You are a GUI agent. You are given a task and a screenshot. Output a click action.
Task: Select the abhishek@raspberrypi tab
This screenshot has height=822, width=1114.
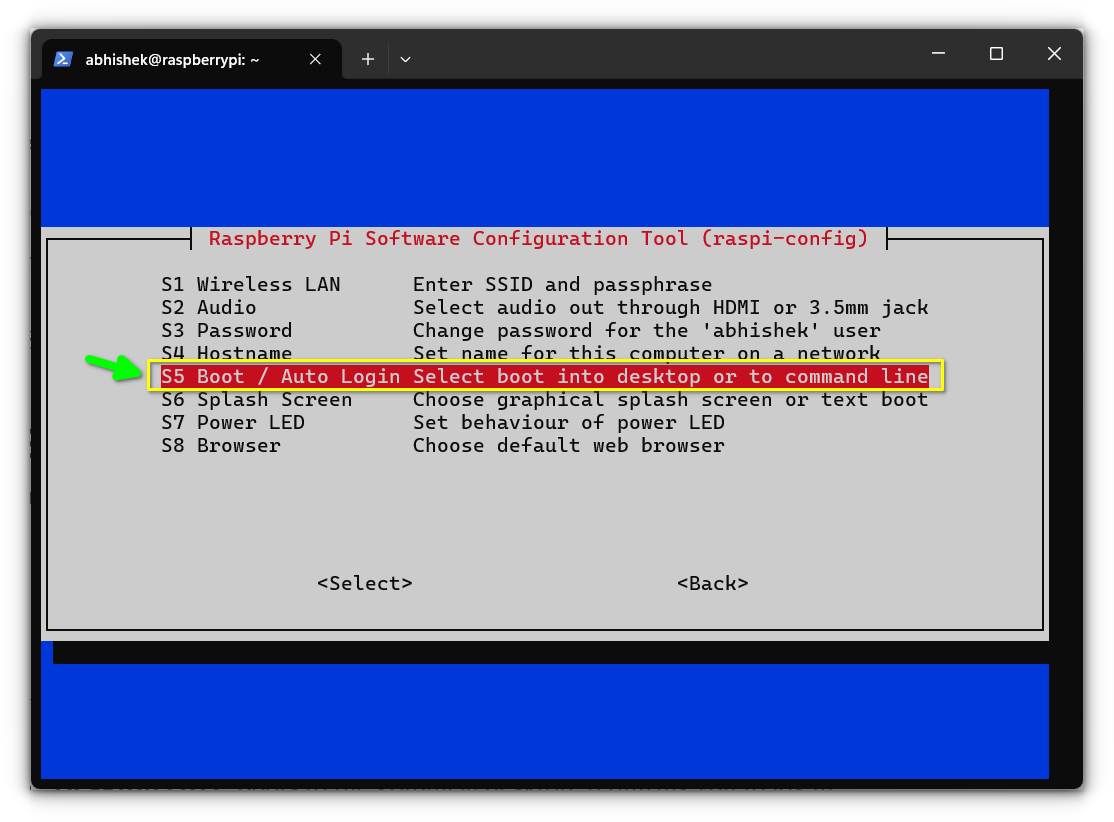tap(180, 59)
